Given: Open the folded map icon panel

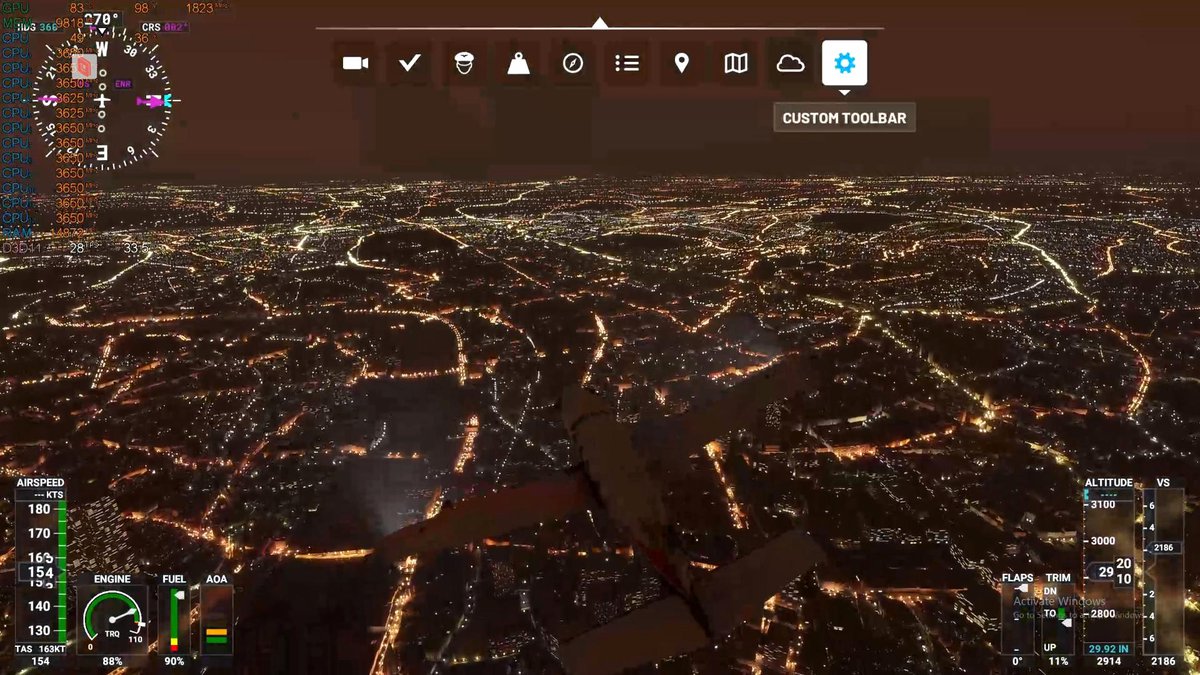Looking at the screenshot, I should (736, 63).
